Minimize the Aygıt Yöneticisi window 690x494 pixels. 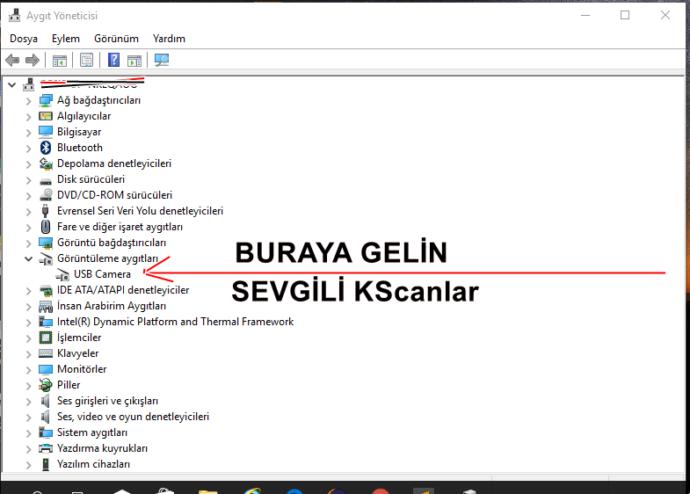point(585,15)
